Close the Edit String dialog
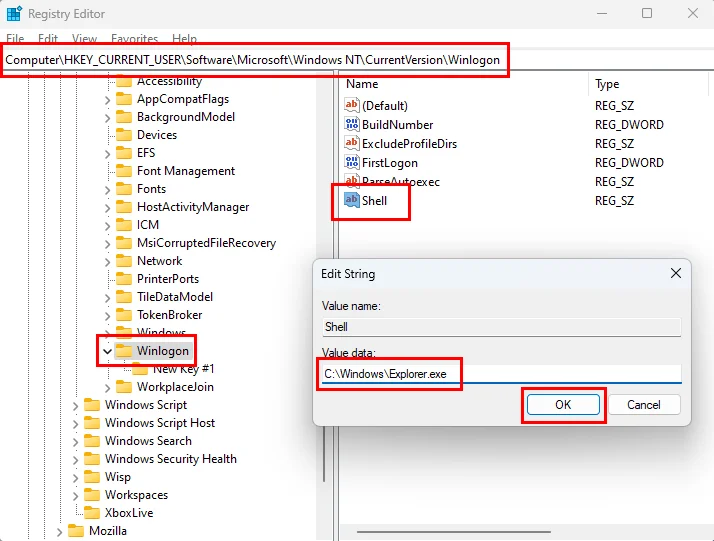Screen dimensions: 714x541 point(676,273)
